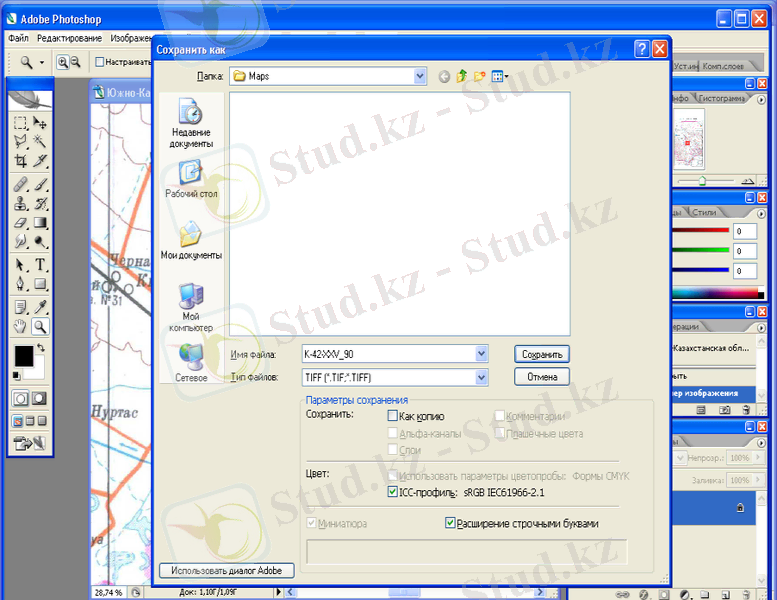Go back to the previous folder
The image size is (777, 600).
point(445,76)
